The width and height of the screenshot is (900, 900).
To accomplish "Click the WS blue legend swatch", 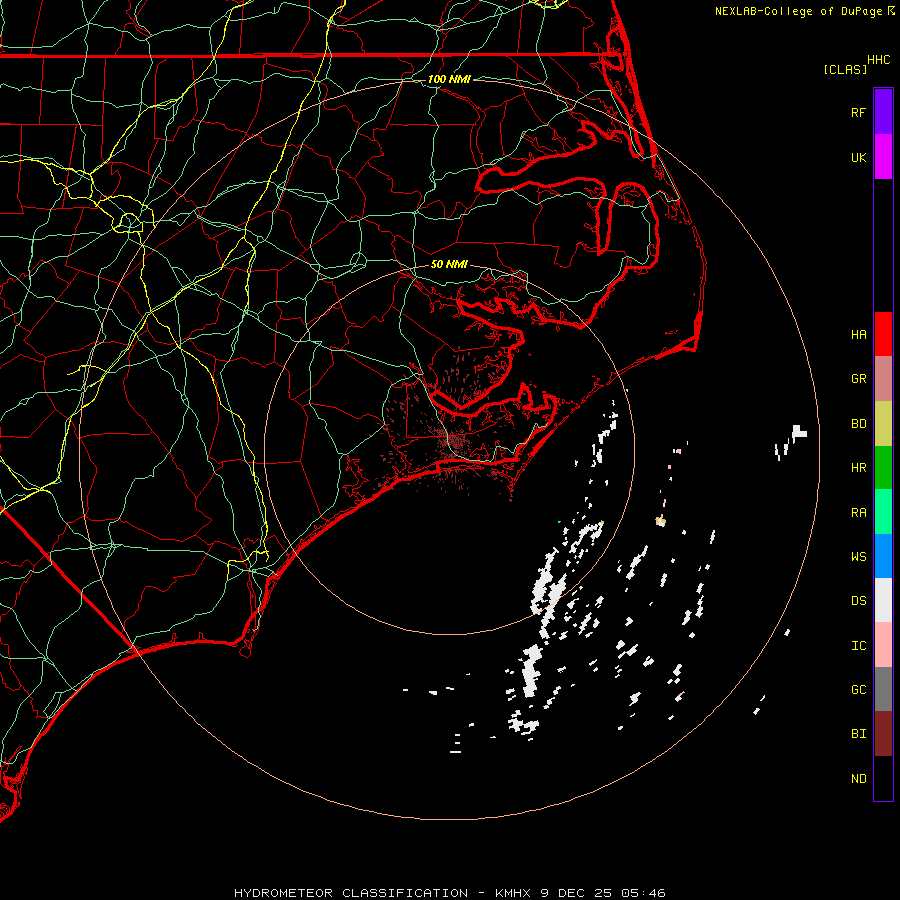I will click(883, 556).
